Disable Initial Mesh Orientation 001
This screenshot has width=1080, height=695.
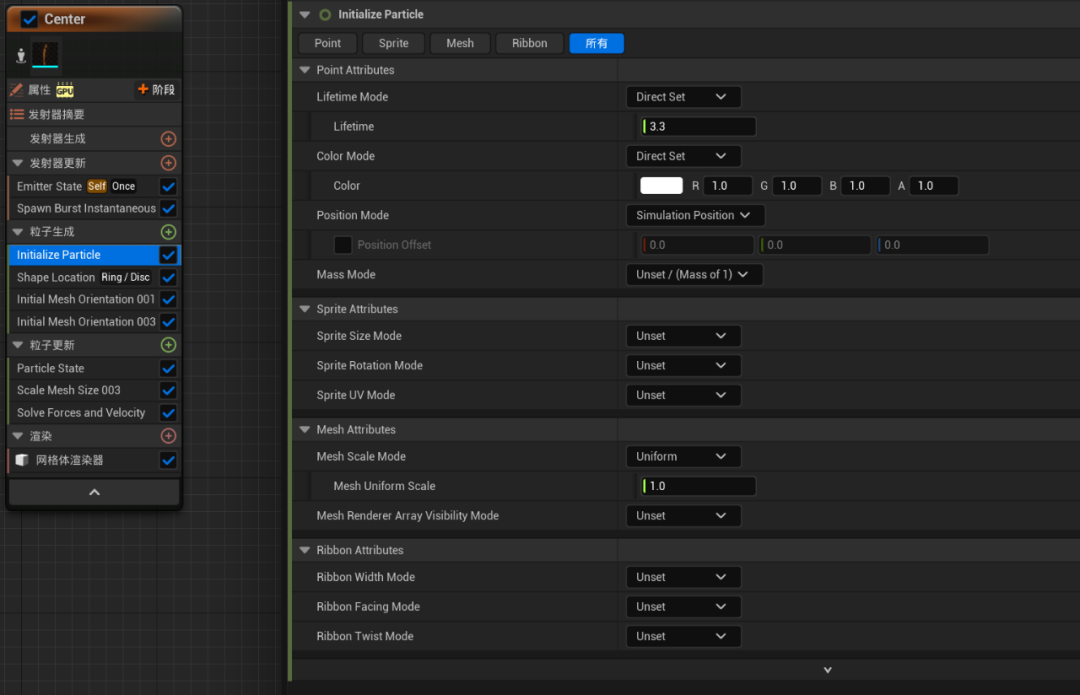[168, 300]
